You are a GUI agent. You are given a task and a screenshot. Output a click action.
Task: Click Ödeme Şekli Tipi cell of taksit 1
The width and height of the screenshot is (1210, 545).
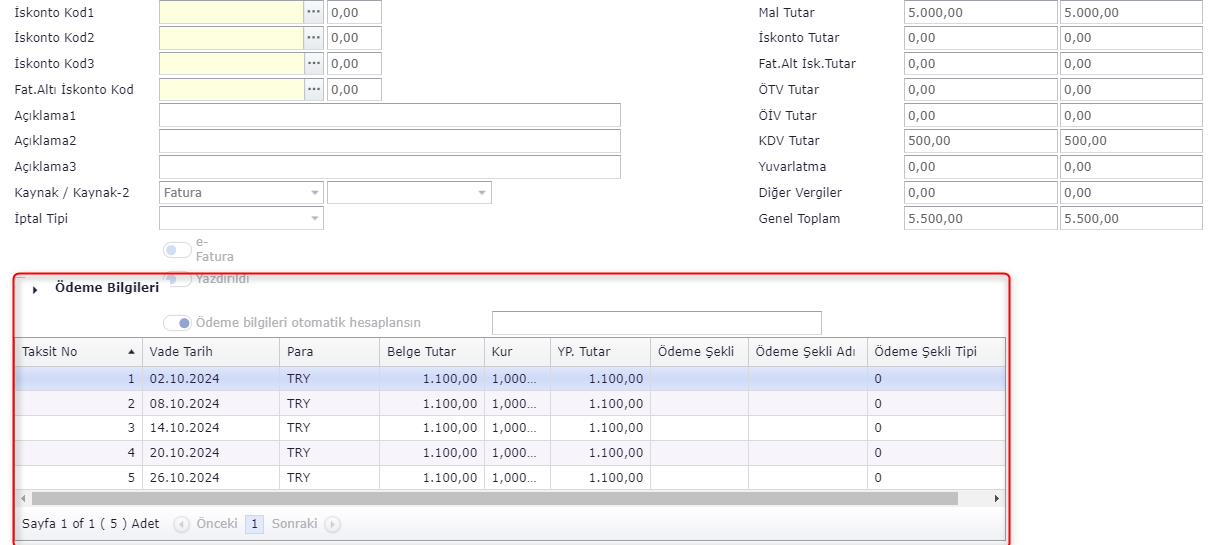click(x=936, y=379)
